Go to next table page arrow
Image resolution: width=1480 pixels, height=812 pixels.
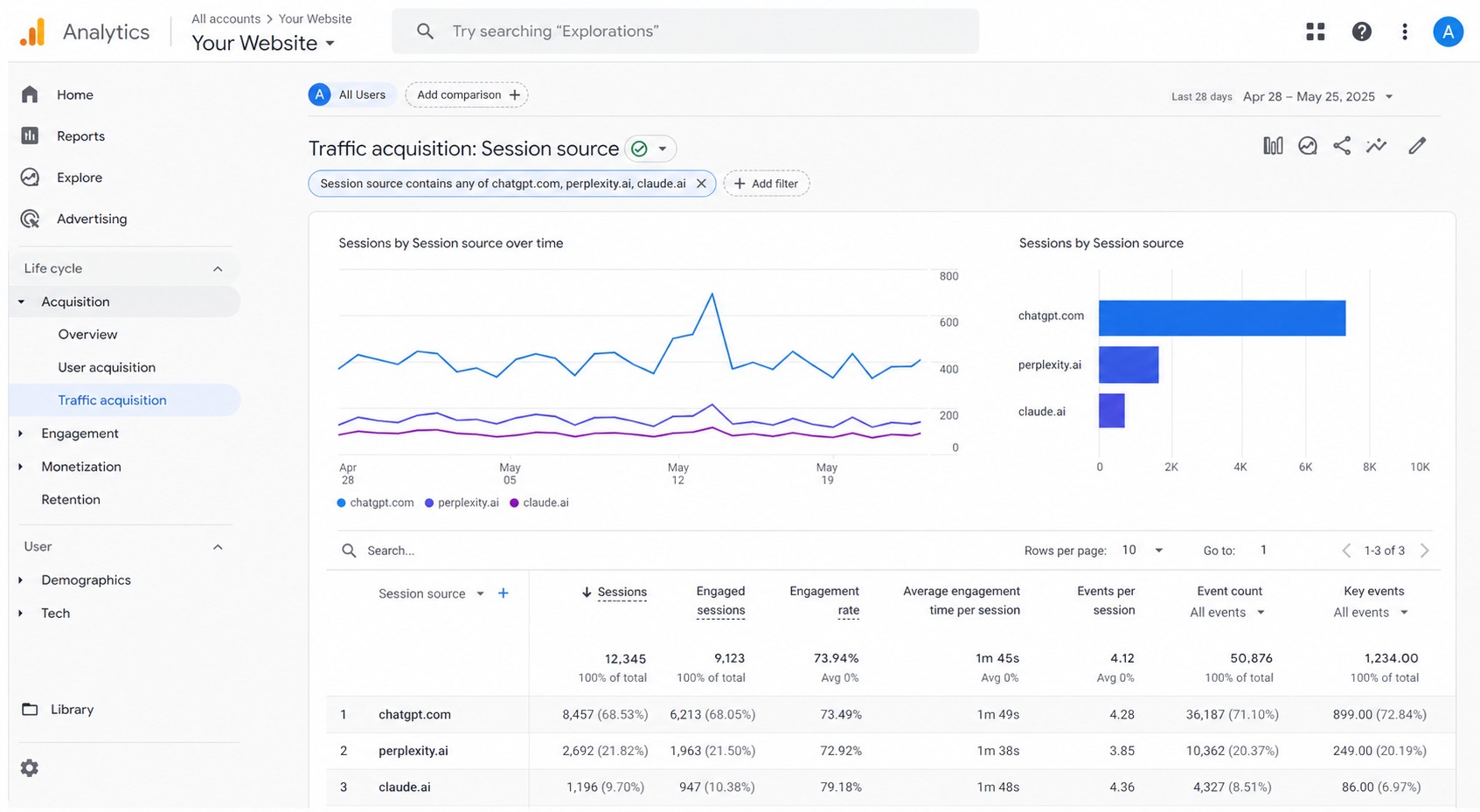[x=1425, y=551]
